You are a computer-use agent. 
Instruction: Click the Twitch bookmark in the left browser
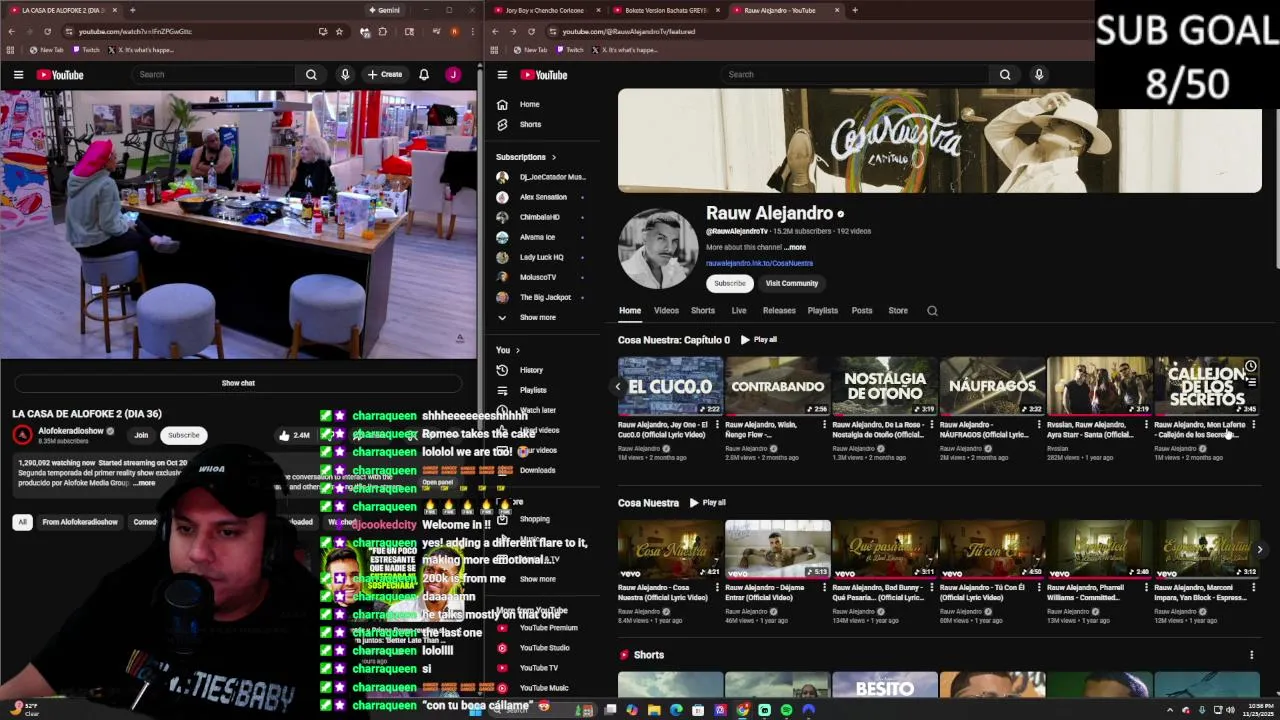coord(85,50)
